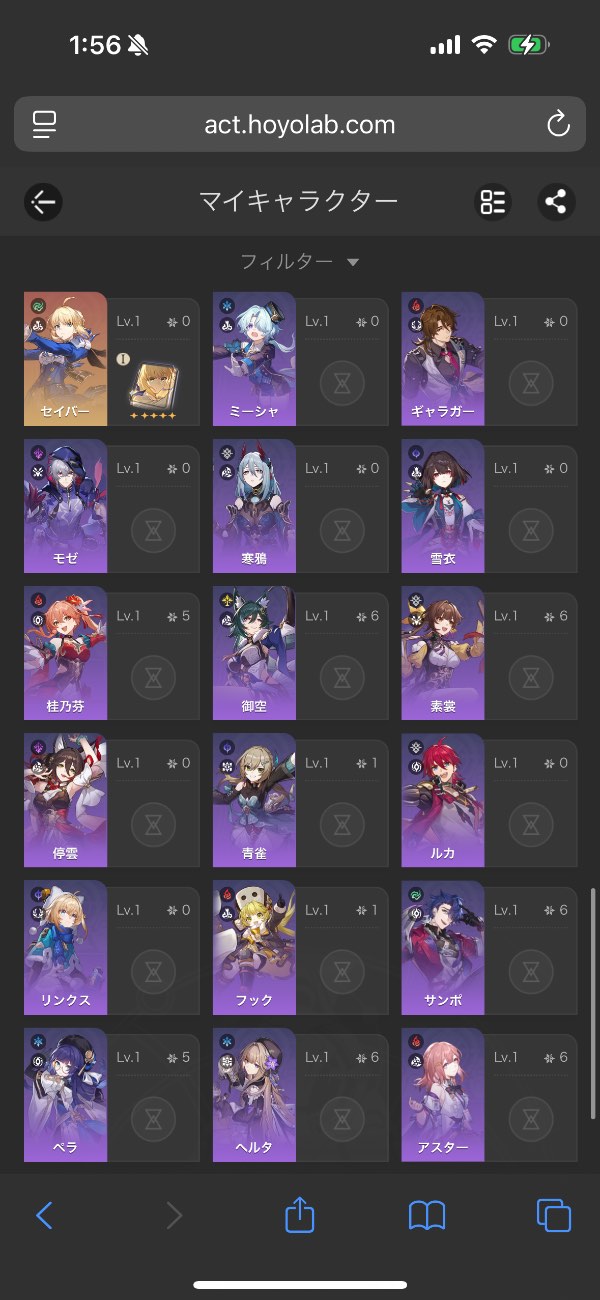Select the ヘルタ character portrait
The height and width of the screenshot is (1300, 600).
[254, 1095]
